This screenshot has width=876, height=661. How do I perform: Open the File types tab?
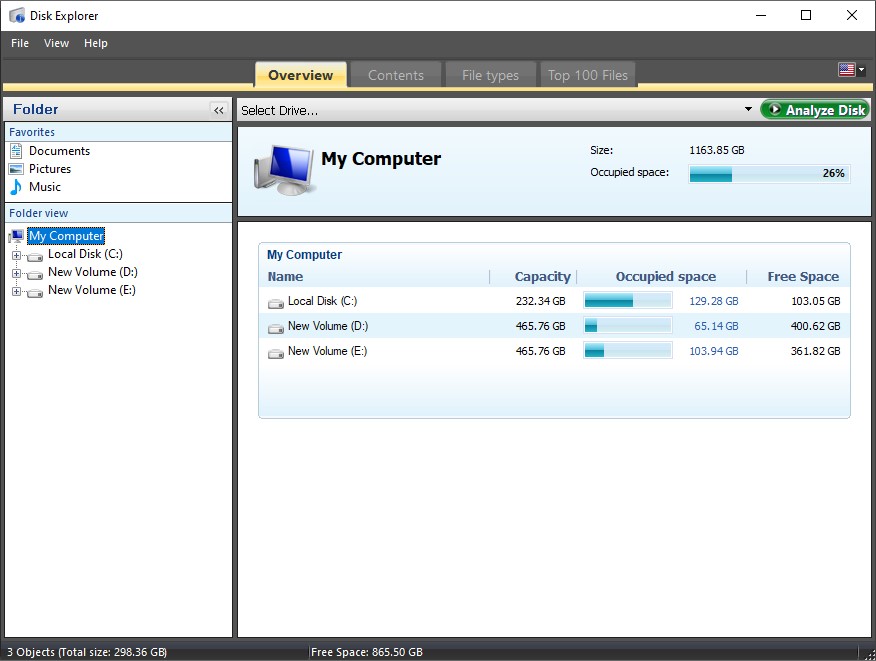point(490,74)
